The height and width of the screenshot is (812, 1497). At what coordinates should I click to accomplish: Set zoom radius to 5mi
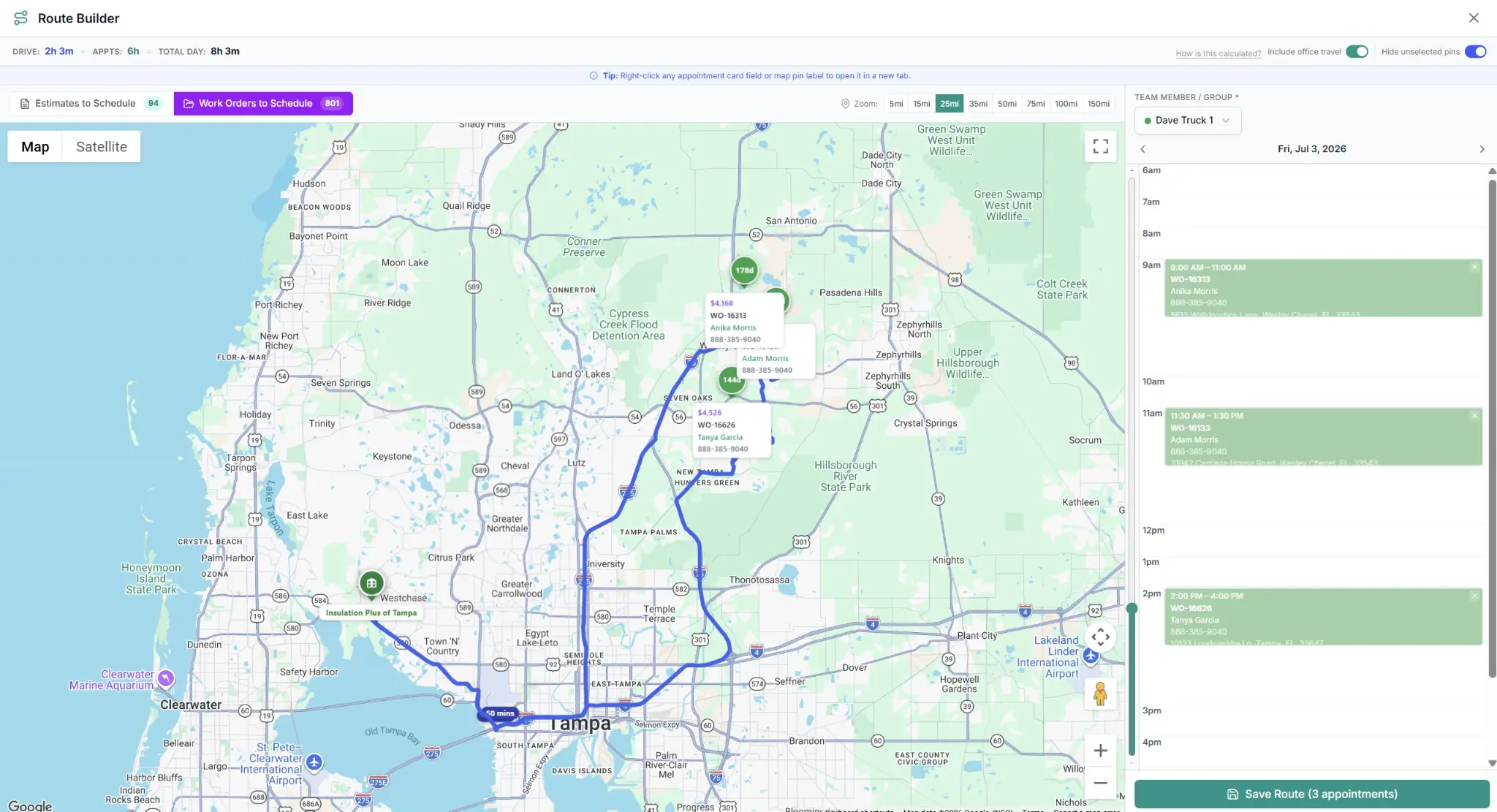(x=896, y=104)
